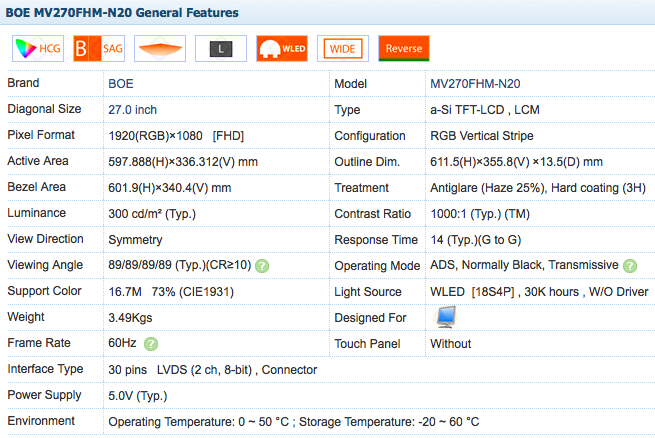The width and height of the screenshot is (655, 438).
Task: Click the 89/89/89/89 (Typ.)(CR≥10) viewing angle text
Action: click(x=180, y=265)
